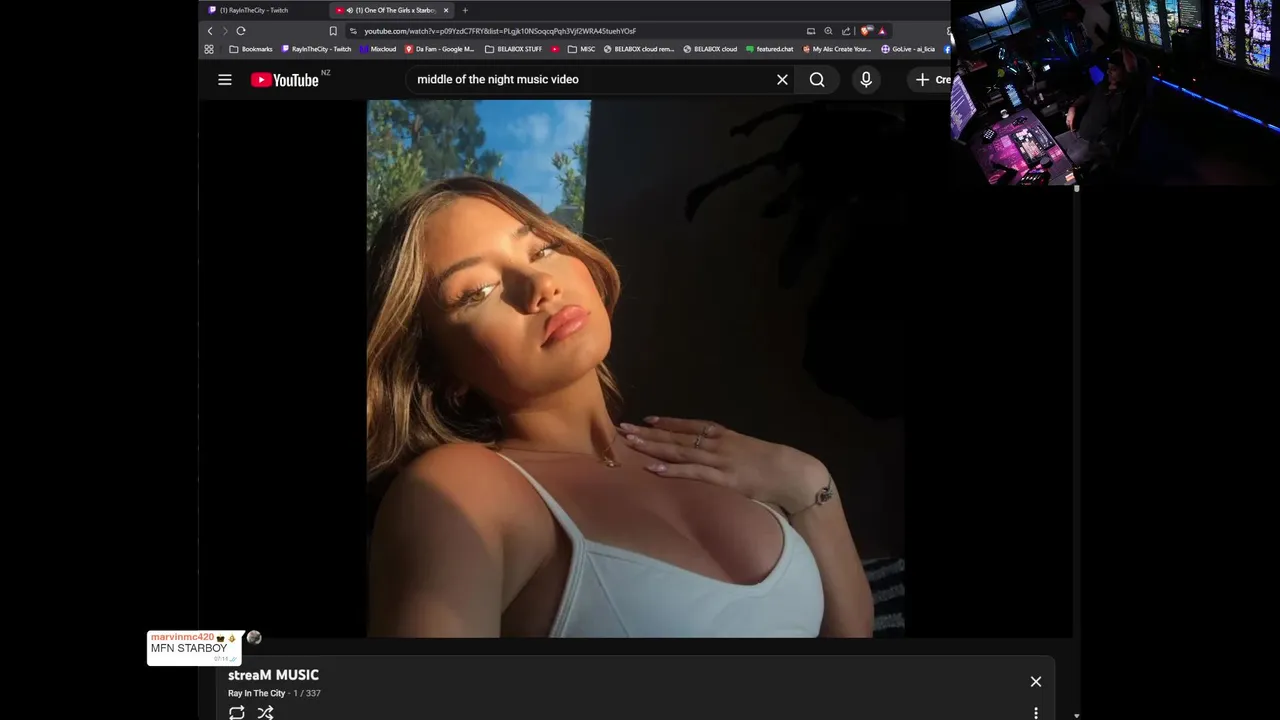Viewport: 1280px width, 720px height.
Task: Run the search with the magnifier button
Action: 817,80
